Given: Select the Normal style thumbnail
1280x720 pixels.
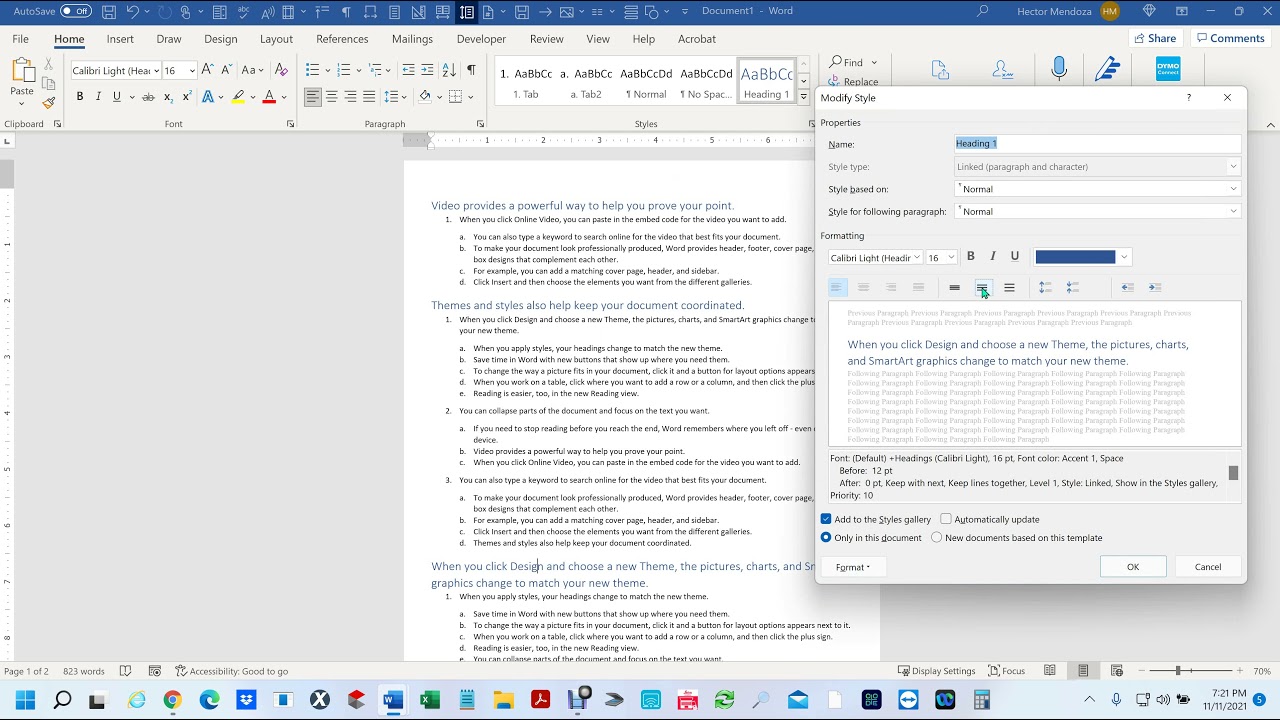Looking at the screenshot, I should pyautogui.click(x=646, y=82).
